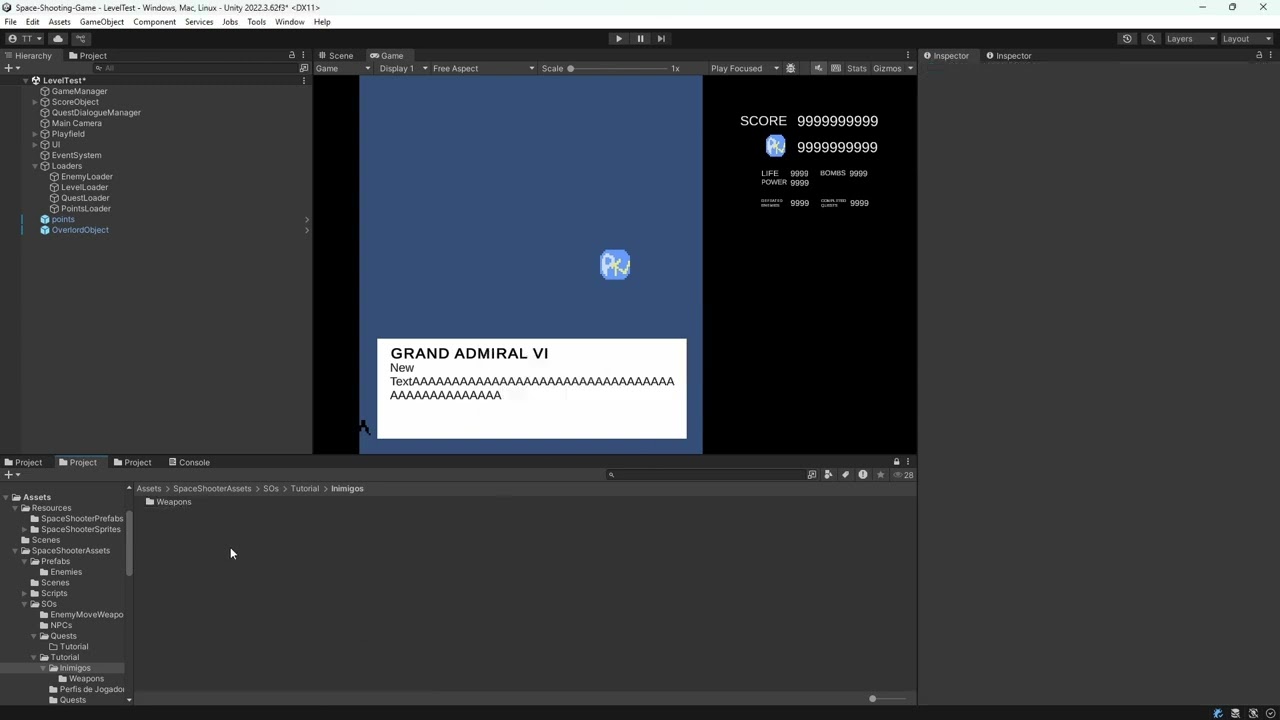Select the points prefab object

click(62, 220)
